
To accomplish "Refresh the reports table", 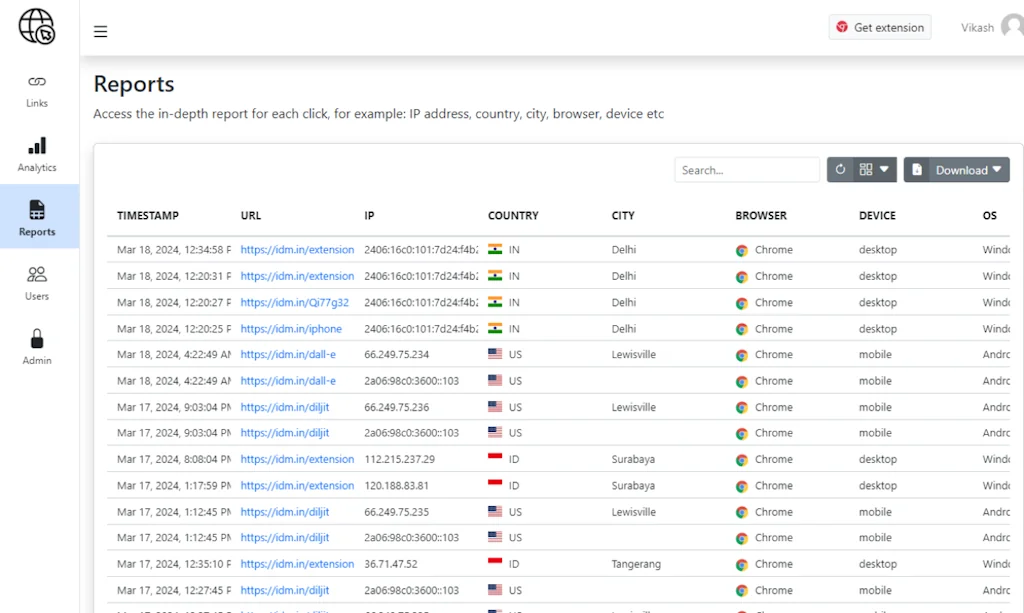I will click(841, 169).
